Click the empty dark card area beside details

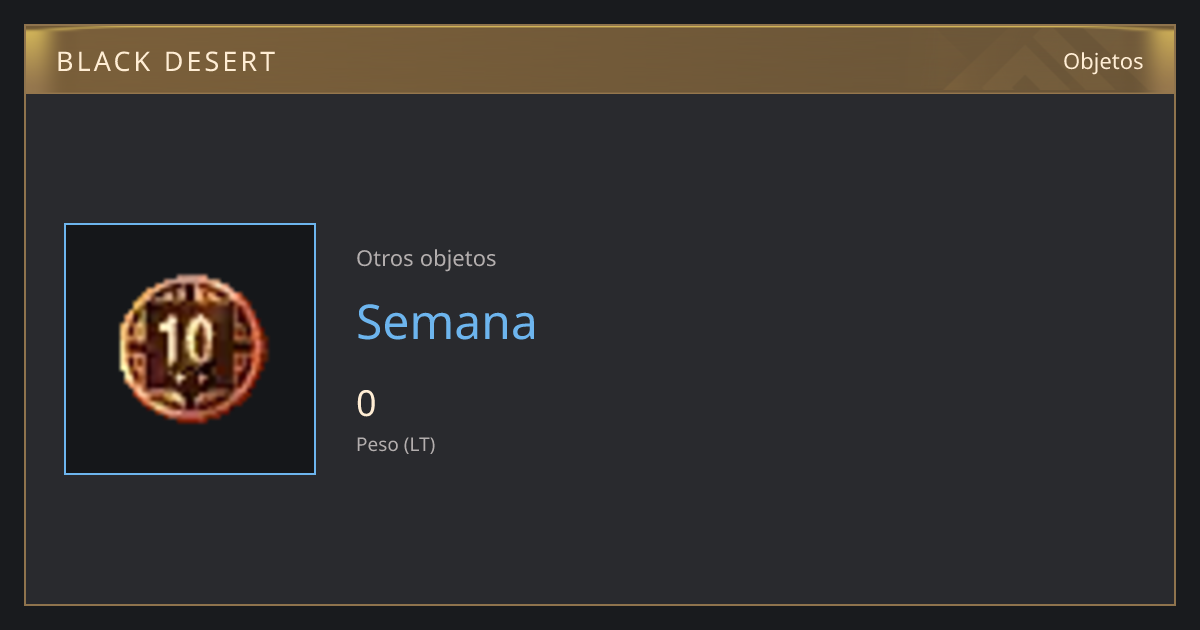pyautogui.click(x=850, y=350)
